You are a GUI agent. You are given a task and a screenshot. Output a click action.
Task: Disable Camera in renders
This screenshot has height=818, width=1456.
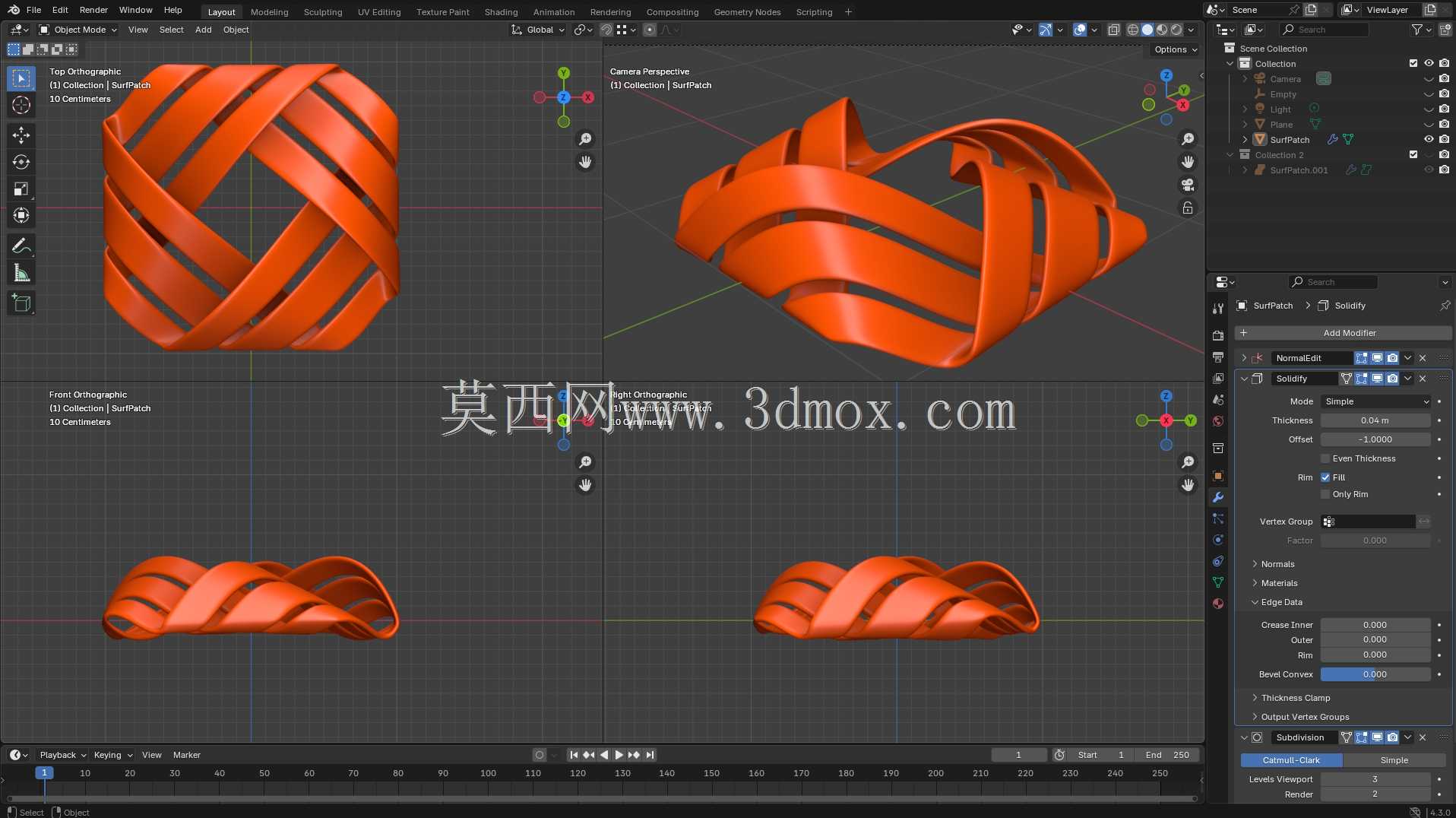tap(1444, 78)
